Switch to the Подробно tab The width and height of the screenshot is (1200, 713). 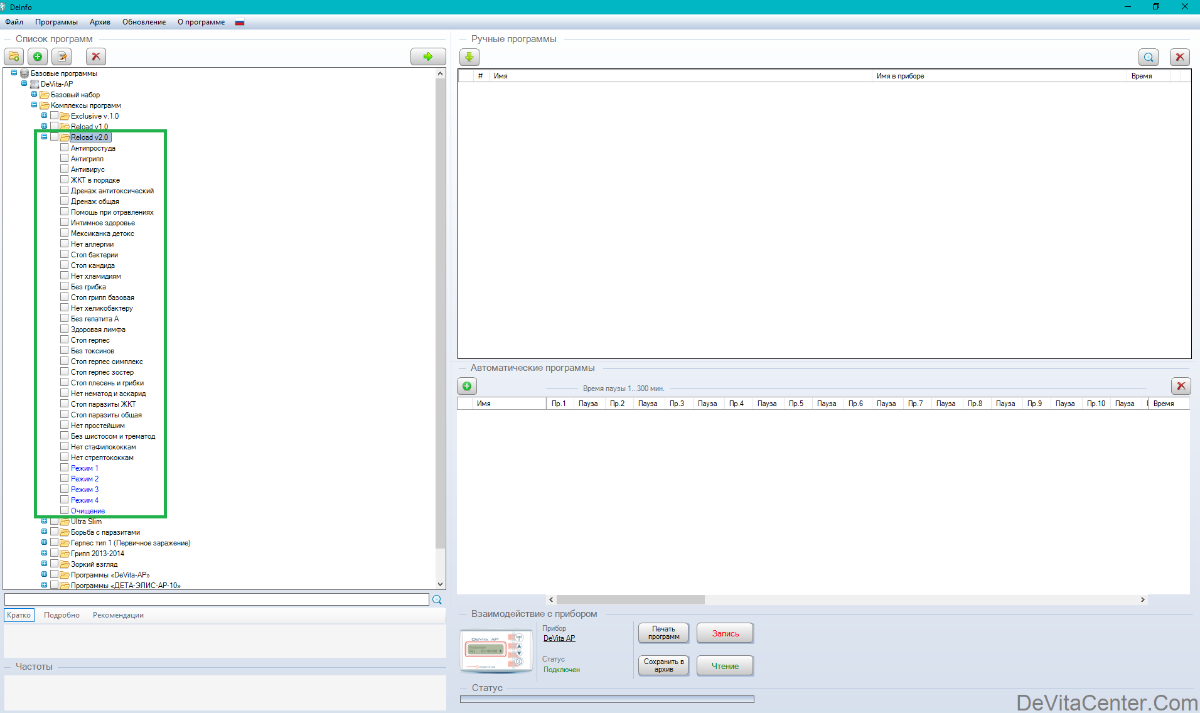click(x=62, y=615)
